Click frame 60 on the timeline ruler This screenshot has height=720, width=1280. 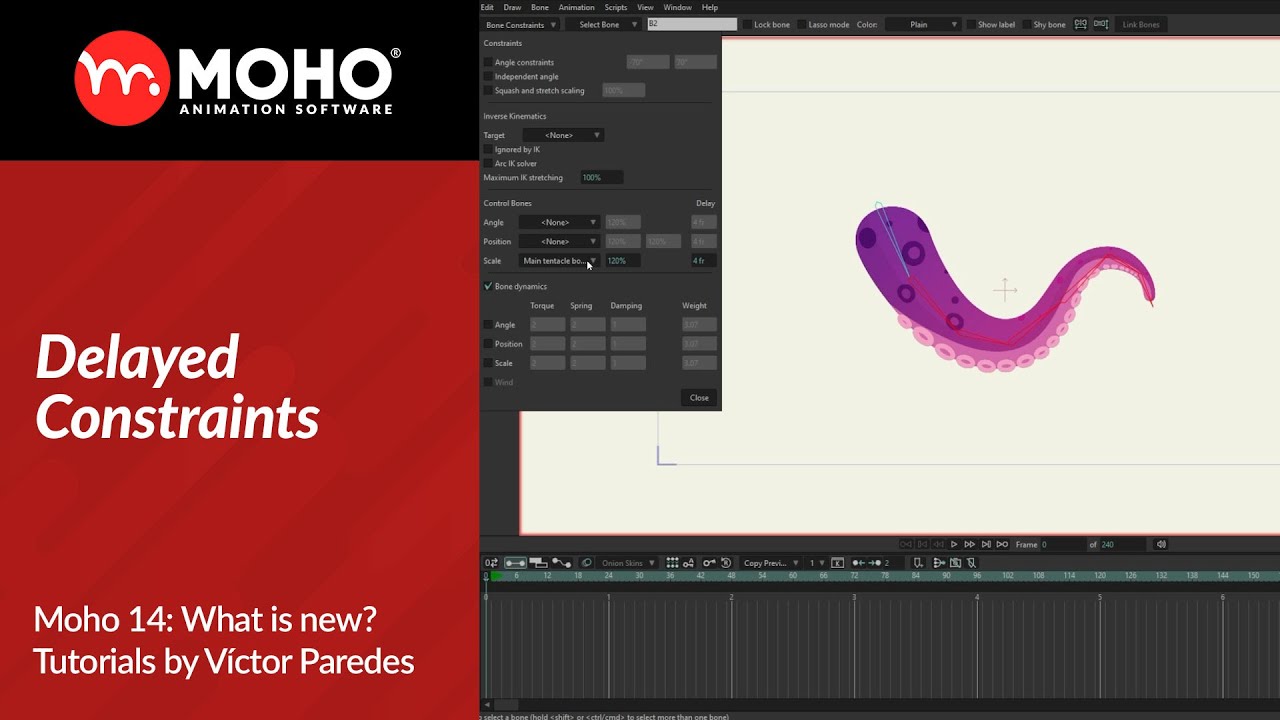pyautogui.click(x=793, y=576)
